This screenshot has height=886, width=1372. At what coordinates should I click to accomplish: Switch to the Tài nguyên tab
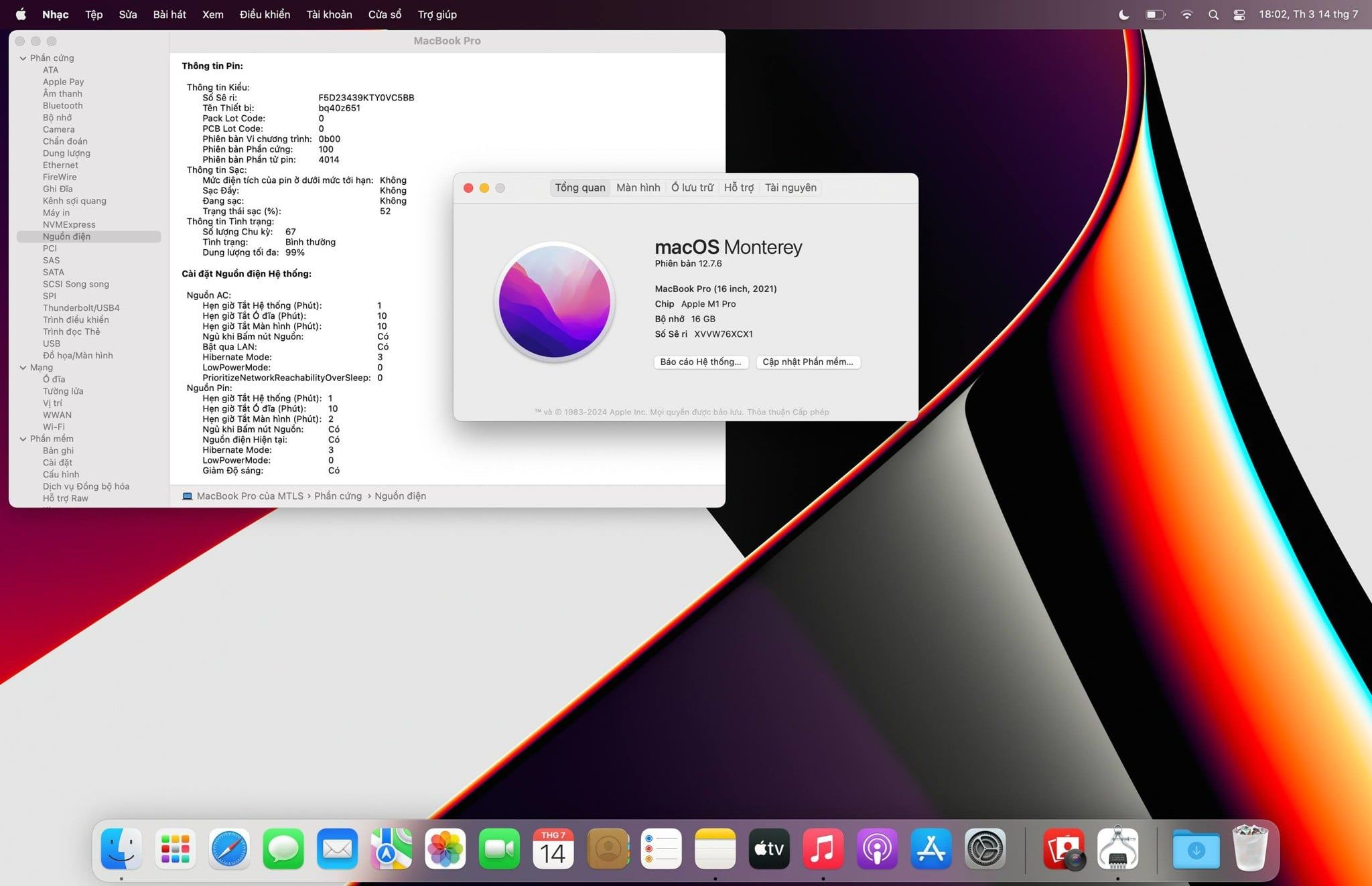(791, 188)
